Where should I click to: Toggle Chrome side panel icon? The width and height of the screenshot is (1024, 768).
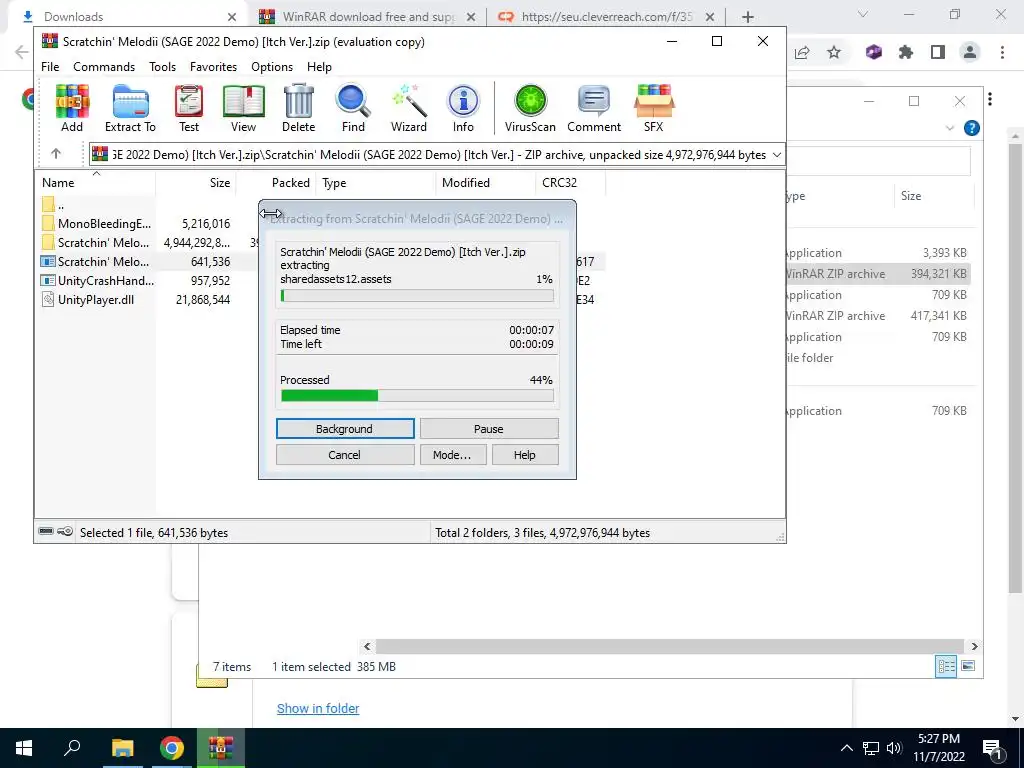(x=938, y=52)
